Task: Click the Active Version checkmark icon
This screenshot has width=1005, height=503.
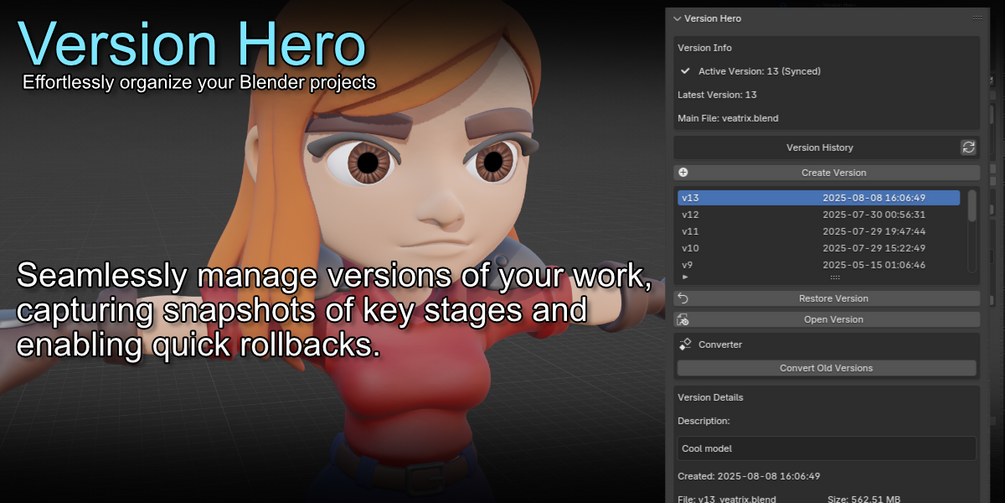Action: 685,71
